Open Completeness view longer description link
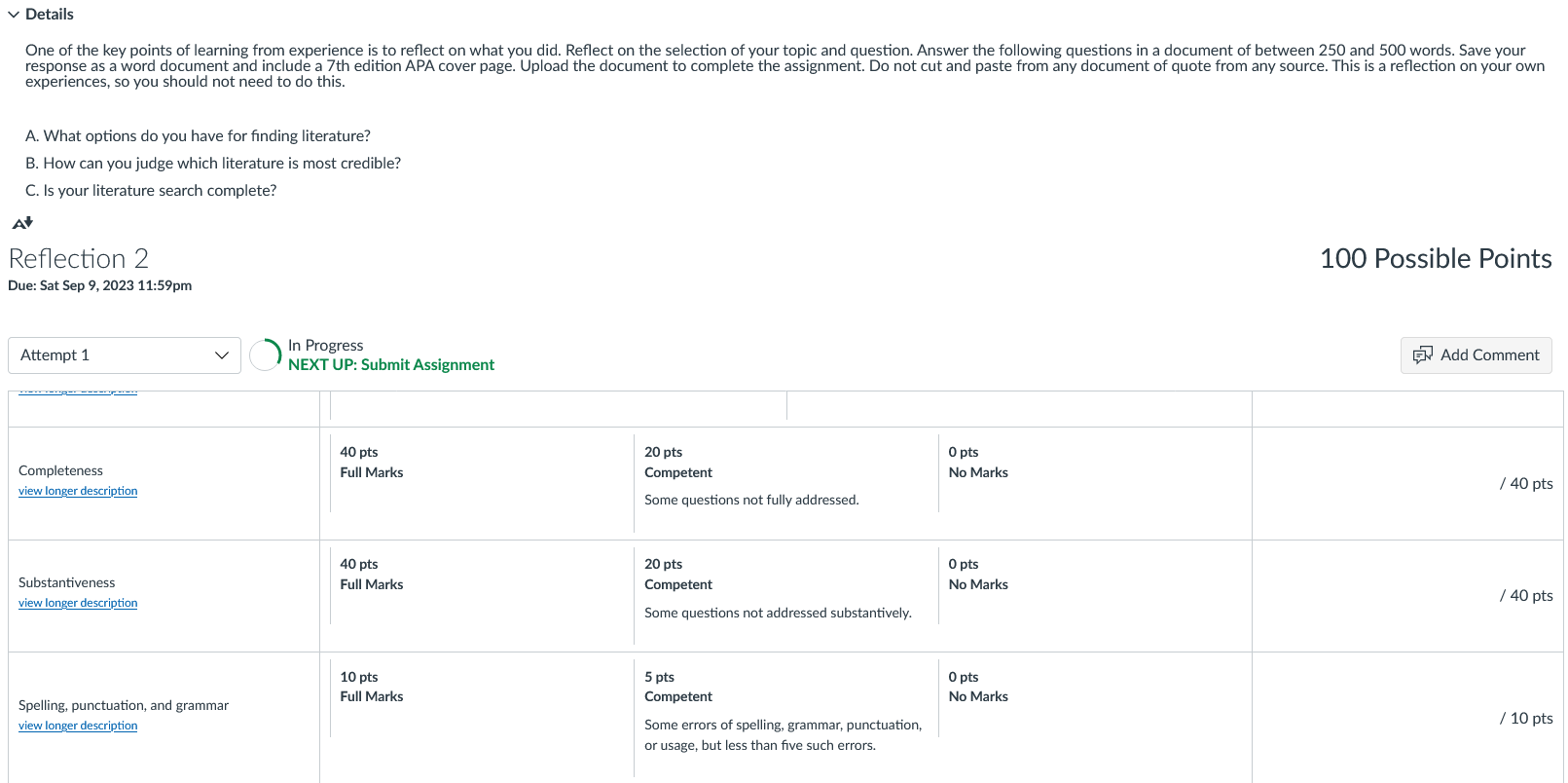Image resolution: width=1568 pixels, height=783 pixels. coord(78,491)
